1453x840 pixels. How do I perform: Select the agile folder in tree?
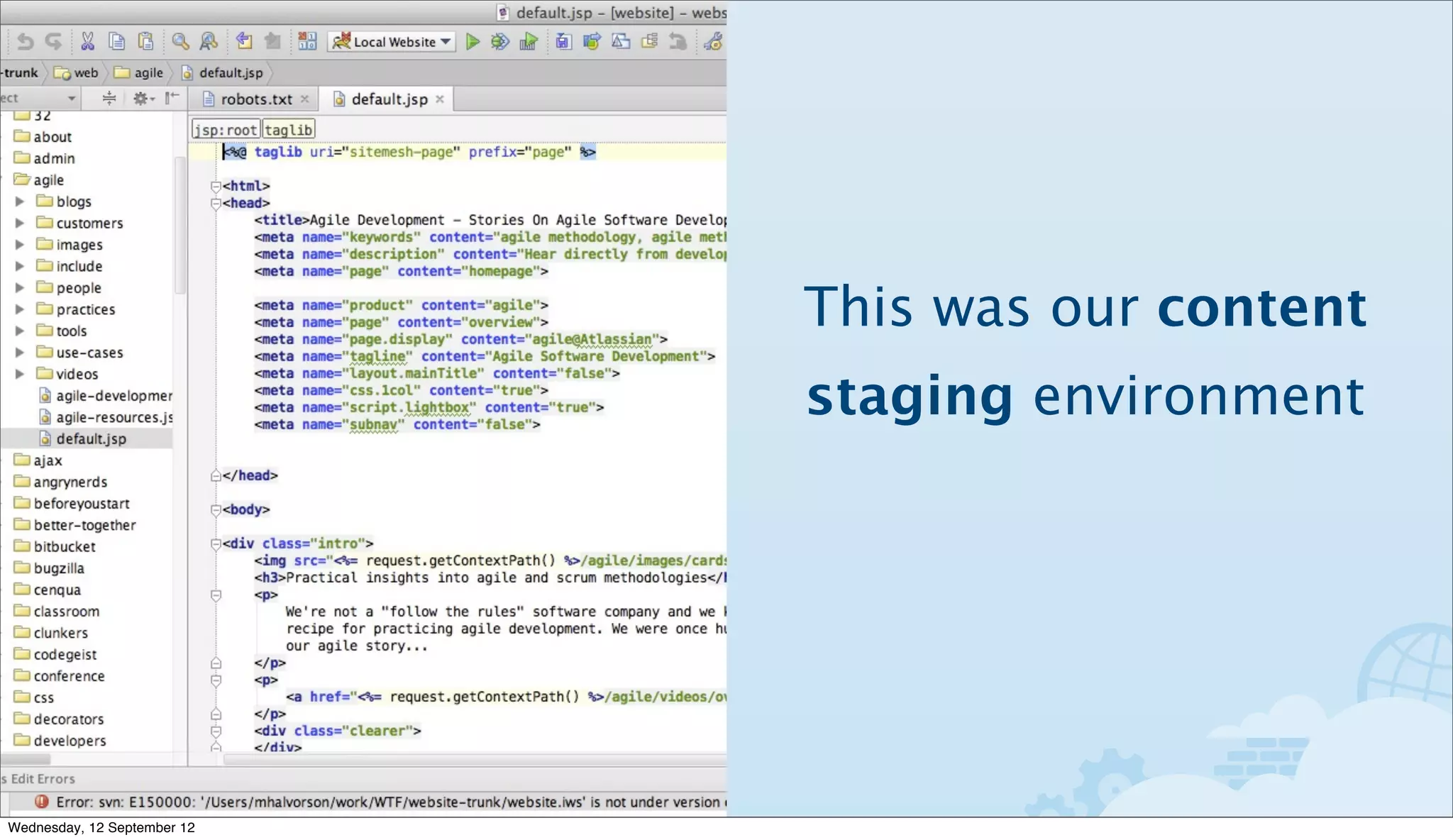39,180
